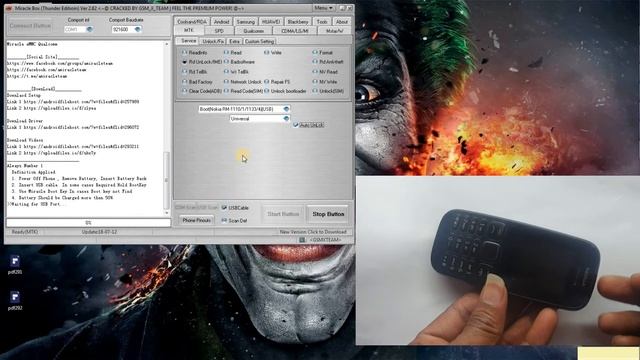This screenshot has height=360, width=640.
Task: Select the Badsoftware radio option
Action: tap(226, 62)
